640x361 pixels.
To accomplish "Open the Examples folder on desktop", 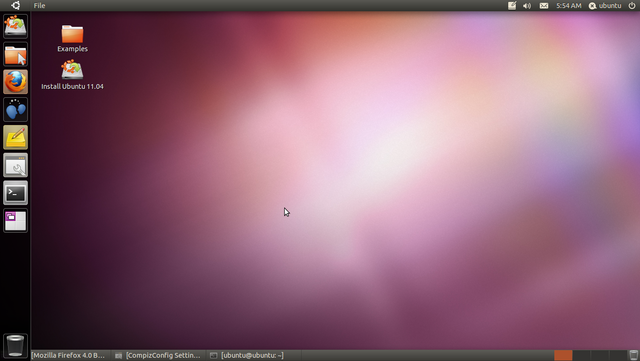I will tap(72, 39).
